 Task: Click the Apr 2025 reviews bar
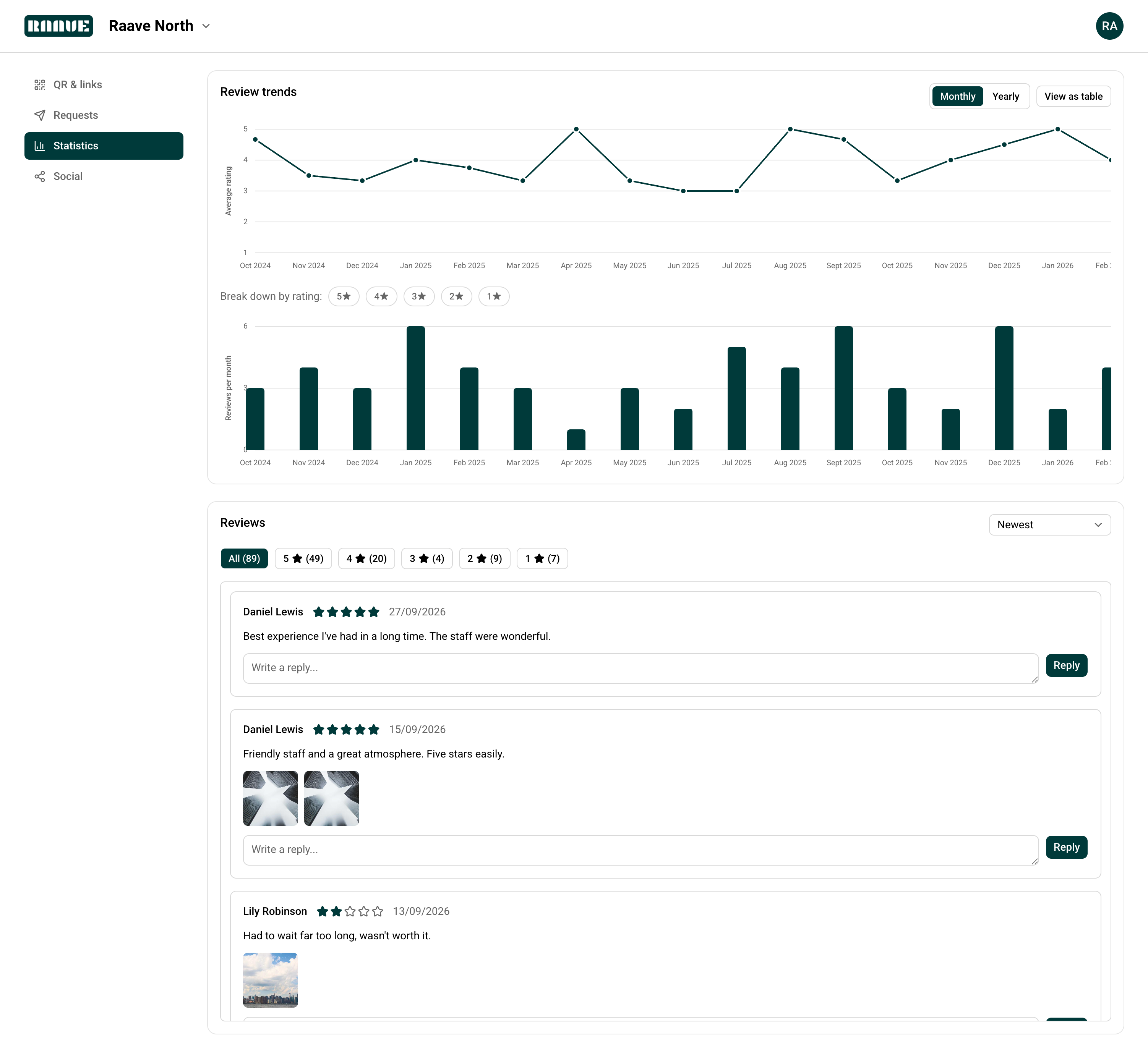[576, 439]
